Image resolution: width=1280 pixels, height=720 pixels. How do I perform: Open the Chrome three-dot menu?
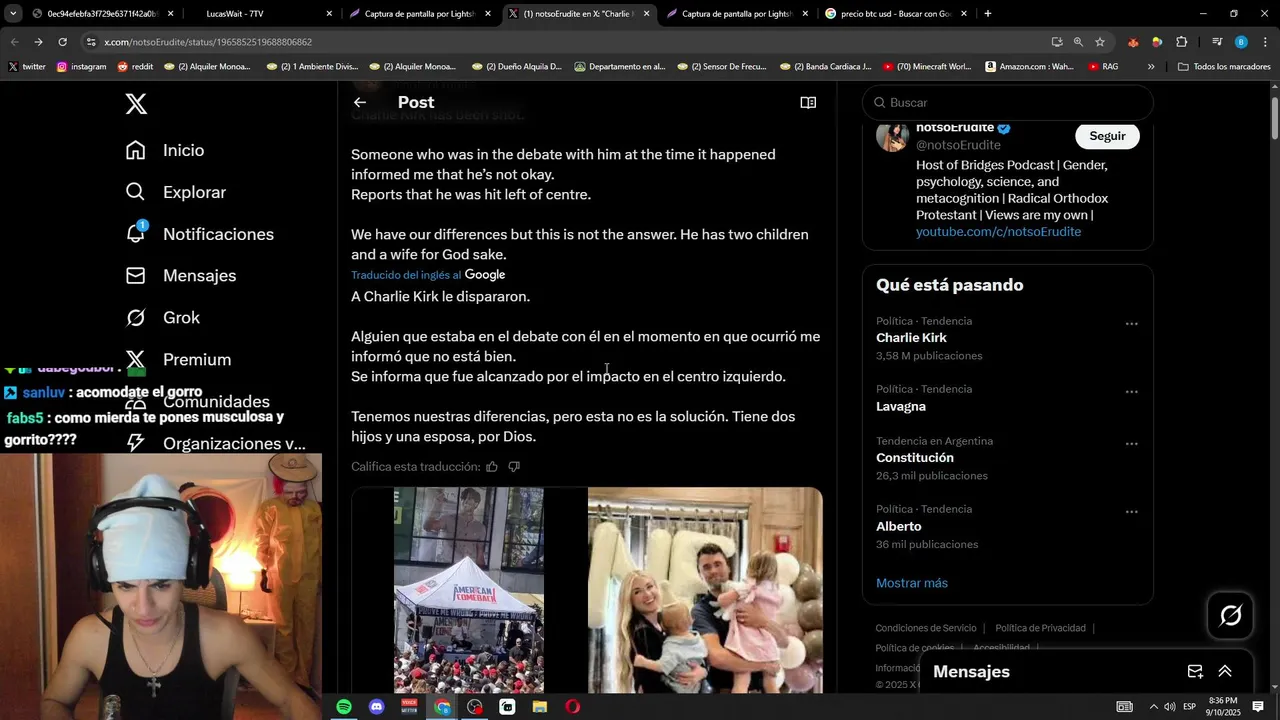1265,42
